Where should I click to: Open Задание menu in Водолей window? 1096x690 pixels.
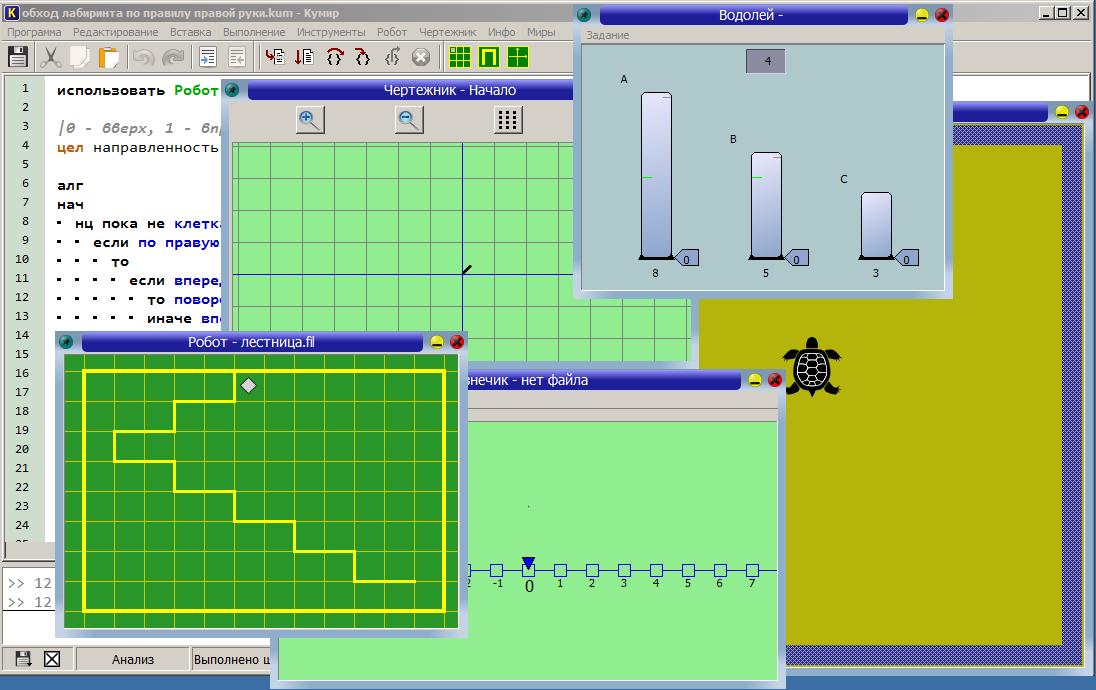tap(607, 35)
